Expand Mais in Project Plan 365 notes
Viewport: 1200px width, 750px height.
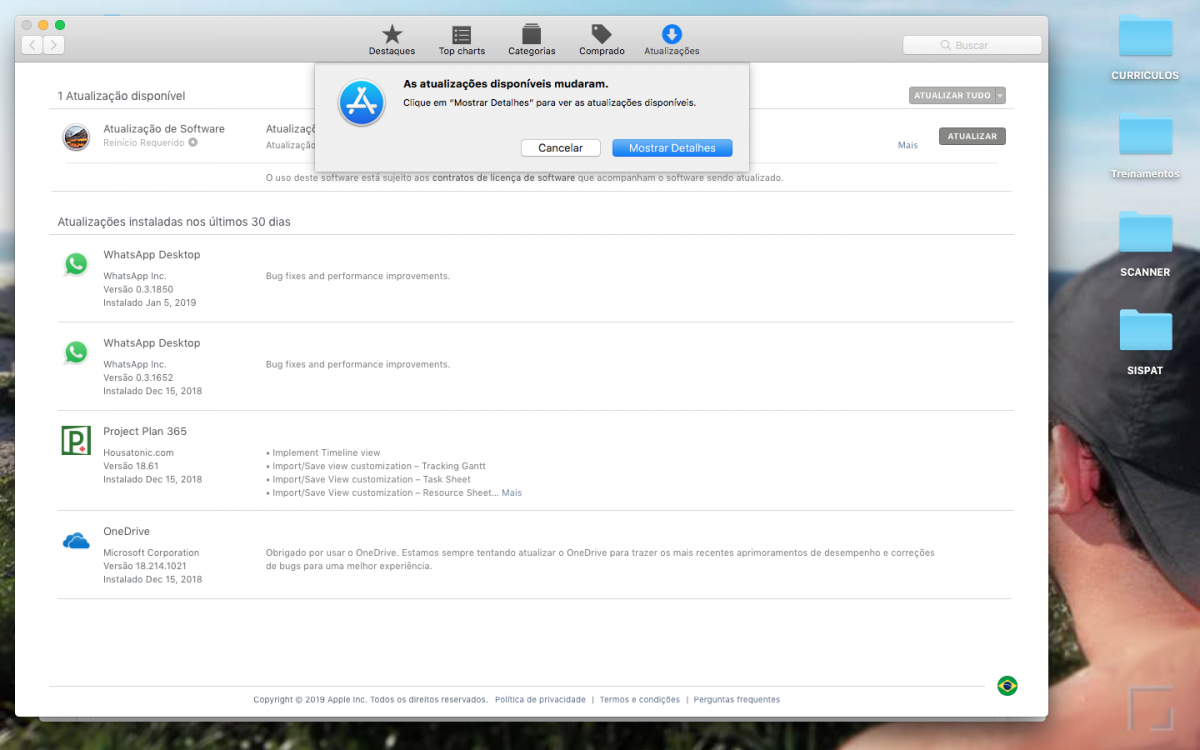click(512, 493)
